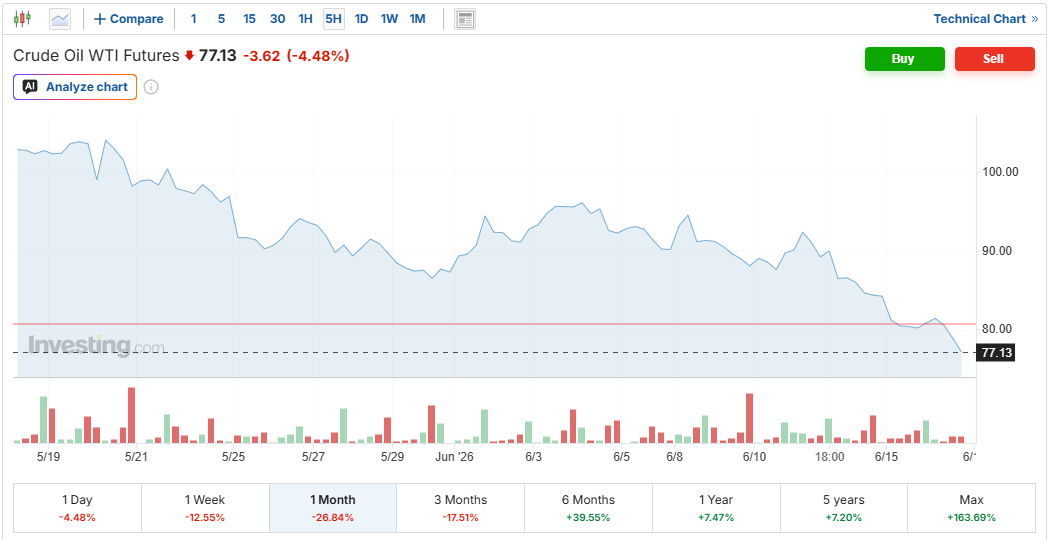This screenshot has height=540, width=1049.
Task: Switch to candlestick chart type icon
Action: coord(23,19)
